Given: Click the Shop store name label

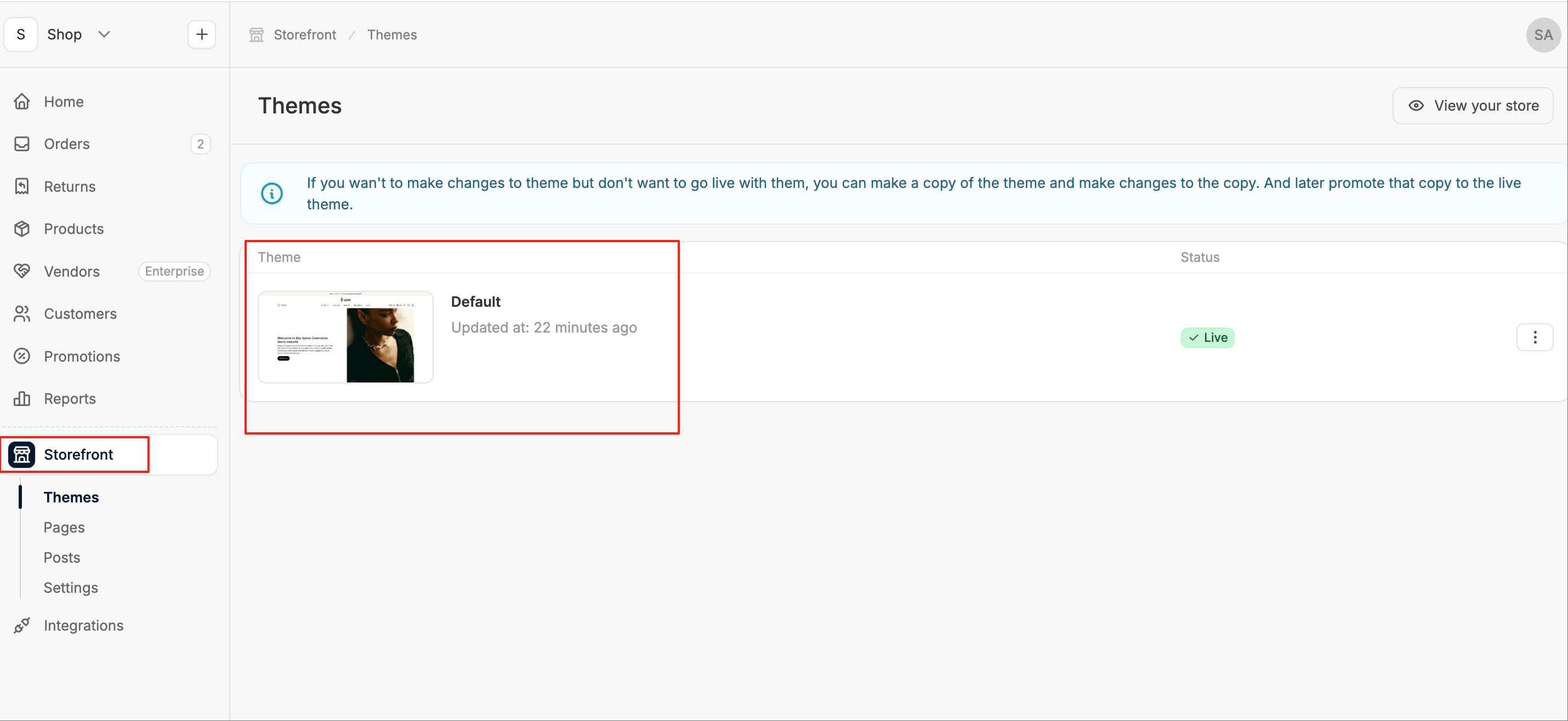Looking at the screenshot, I should click(64, 35).
